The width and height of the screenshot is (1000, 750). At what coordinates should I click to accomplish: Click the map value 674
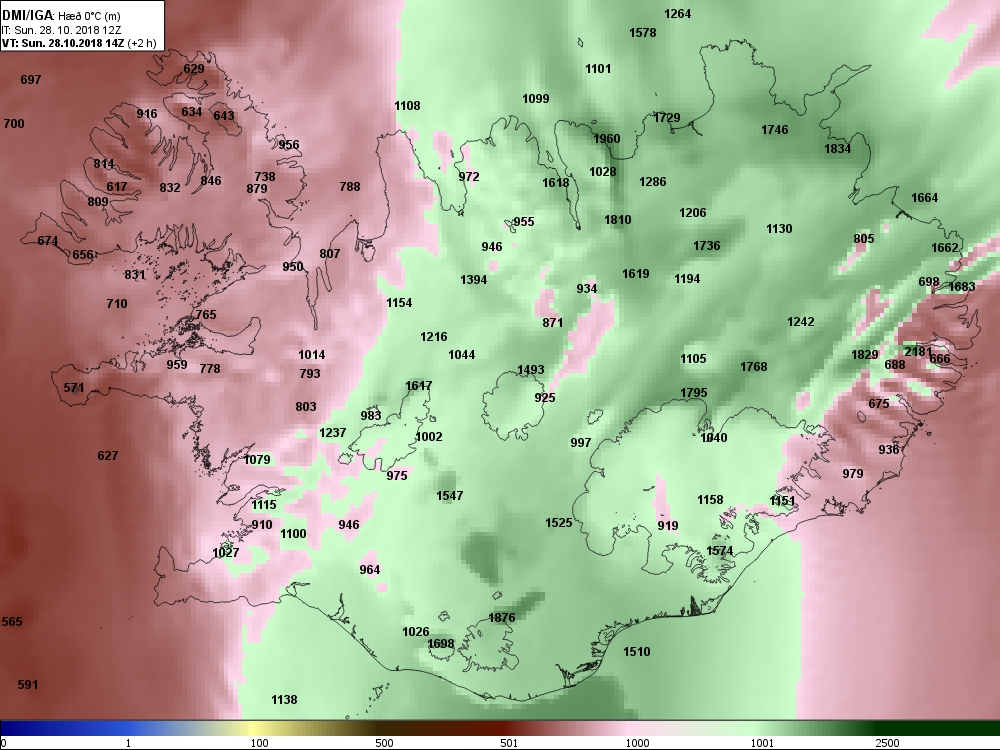point(48,241)
